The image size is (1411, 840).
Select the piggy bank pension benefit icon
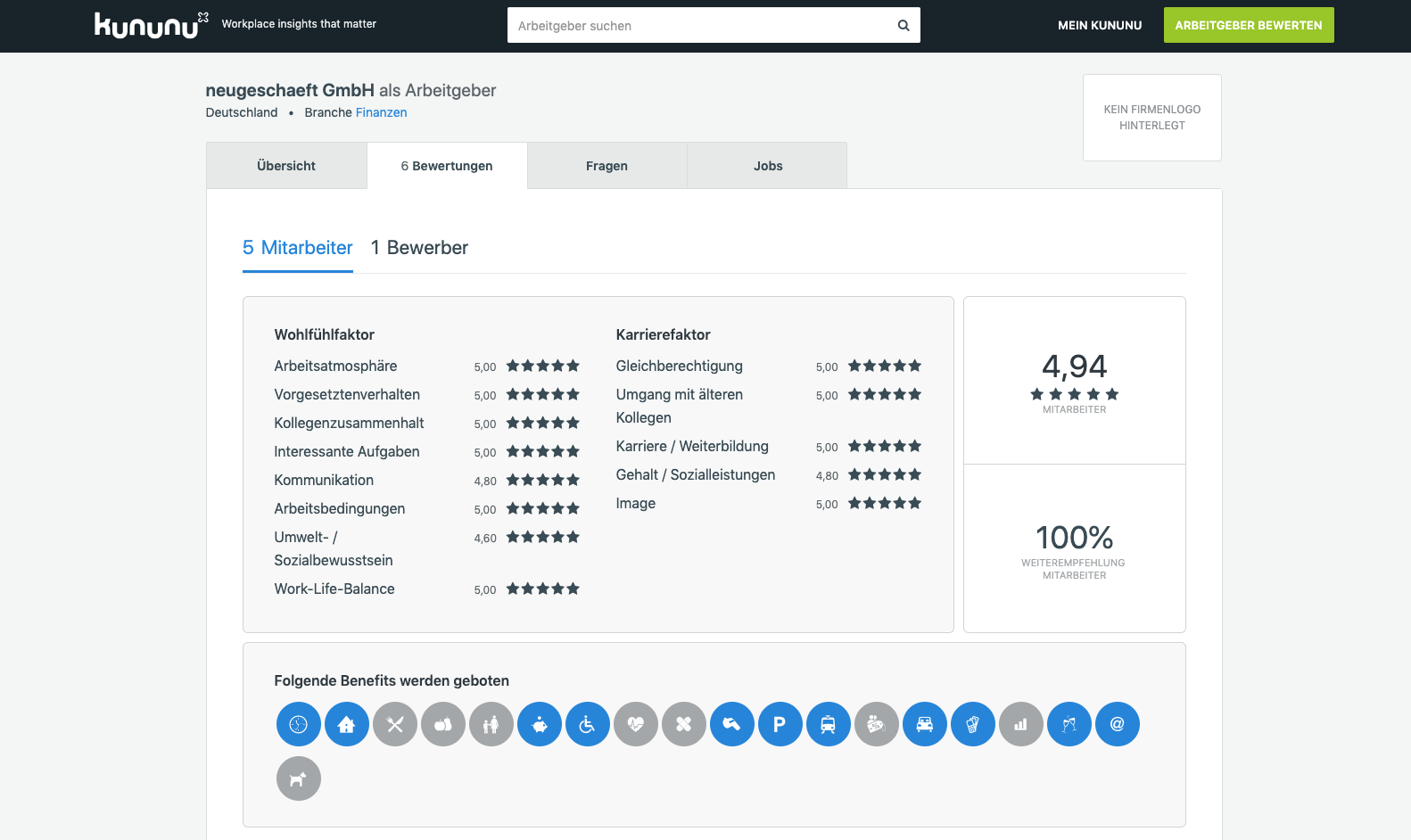[x=540, y=724]
